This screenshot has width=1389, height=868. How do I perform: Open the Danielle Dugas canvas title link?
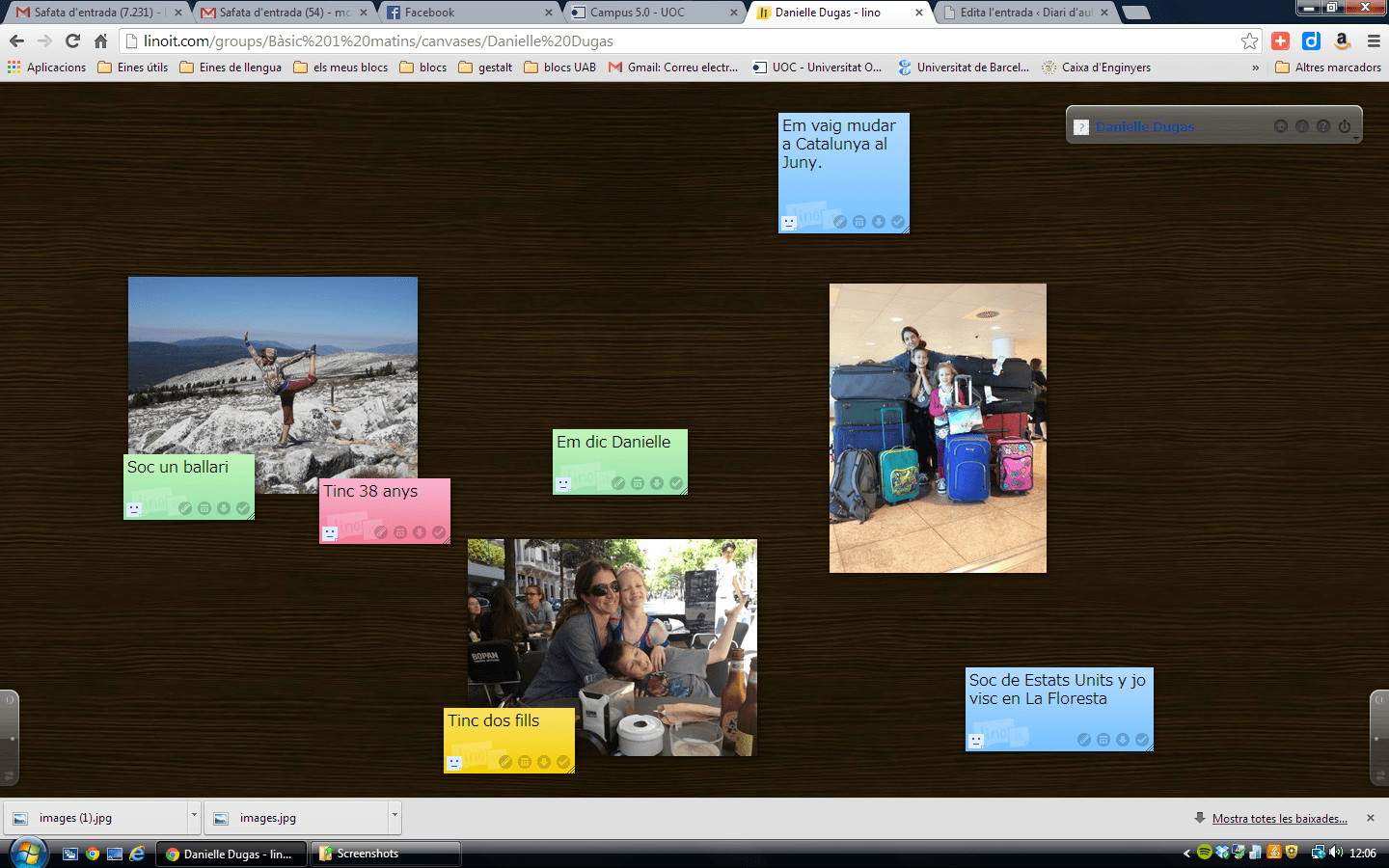1145,126
